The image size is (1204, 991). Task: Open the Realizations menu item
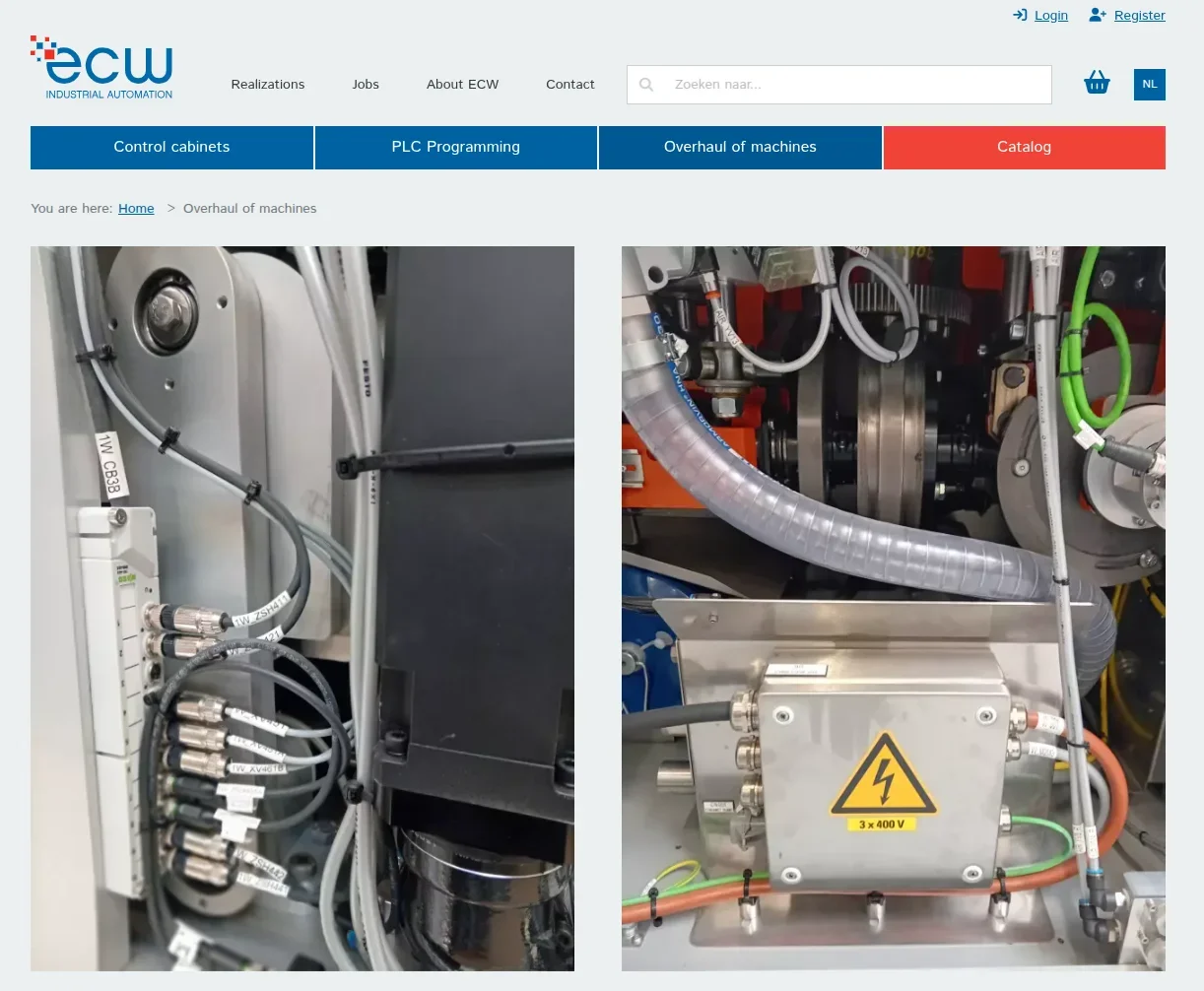[x=267, y=84]
